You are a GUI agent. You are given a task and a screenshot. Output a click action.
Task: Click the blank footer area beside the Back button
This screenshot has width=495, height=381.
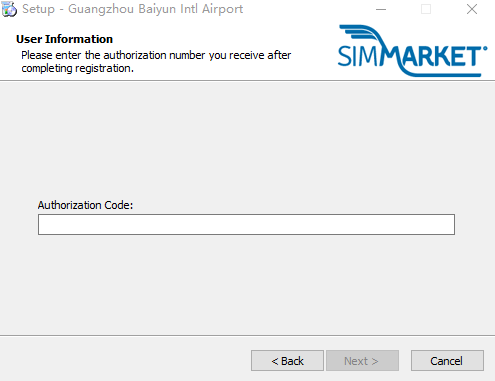[125, 360]
